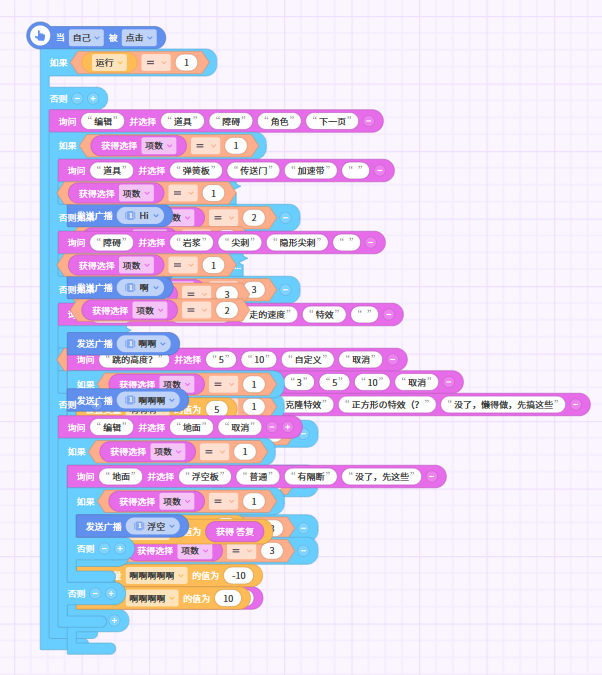Viewport: 602px width, 675px height.
Task: Edit the "普通" option field
Action: point(258,477)
